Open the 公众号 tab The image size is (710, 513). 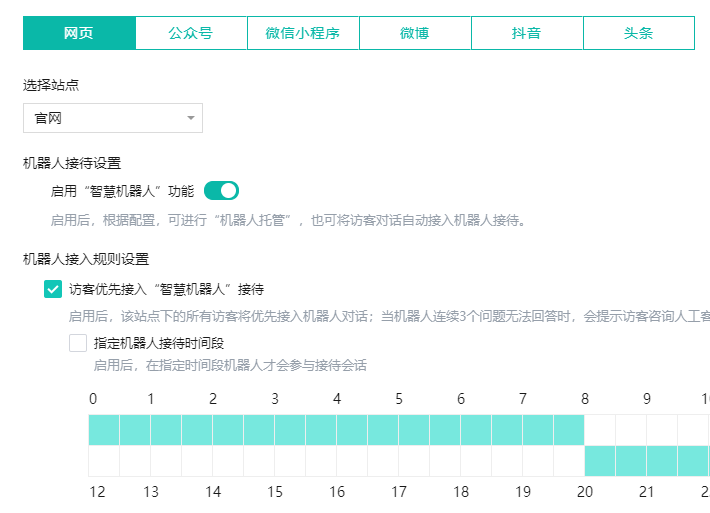tap(190, 33)
